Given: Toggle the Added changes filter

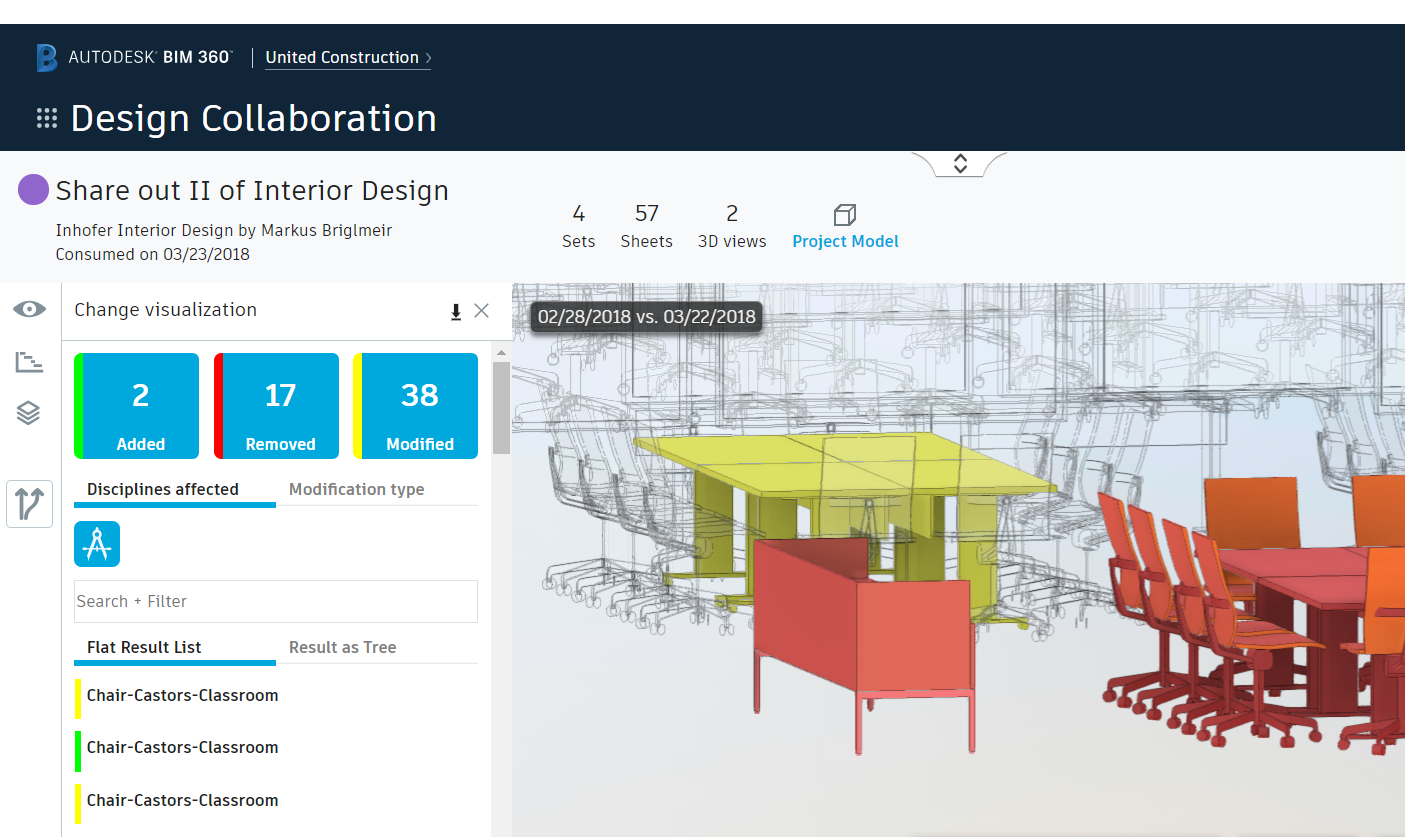Looking at the screenshot, I should [x=136, y=406].
